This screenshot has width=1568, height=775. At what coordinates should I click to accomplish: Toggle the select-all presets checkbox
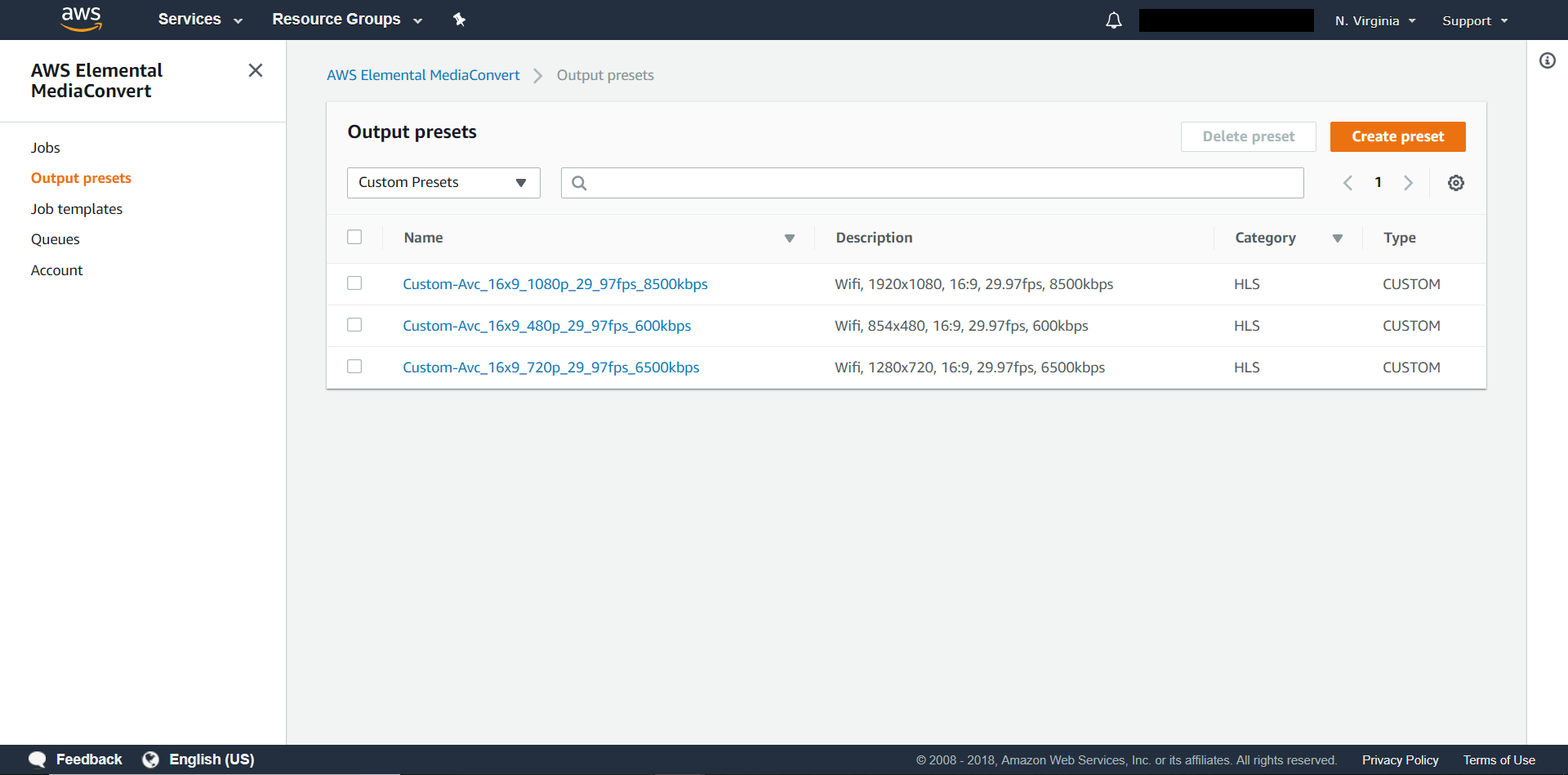[x=354, y=237]
